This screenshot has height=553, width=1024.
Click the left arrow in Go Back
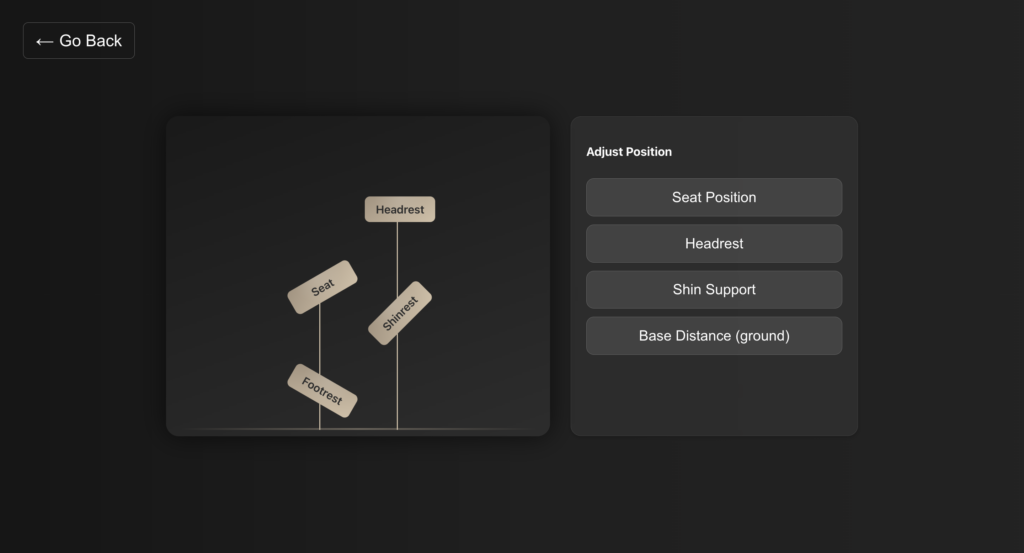pyautogui.click(x=44, y=41)
